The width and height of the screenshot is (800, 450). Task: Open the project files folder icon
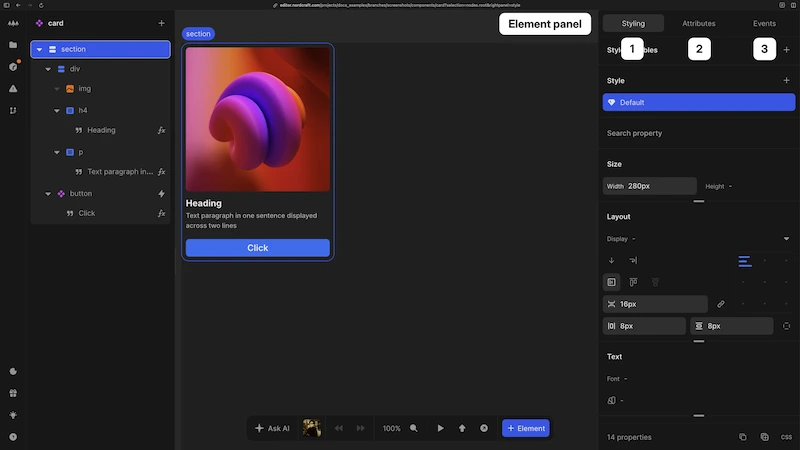[13, 45]
